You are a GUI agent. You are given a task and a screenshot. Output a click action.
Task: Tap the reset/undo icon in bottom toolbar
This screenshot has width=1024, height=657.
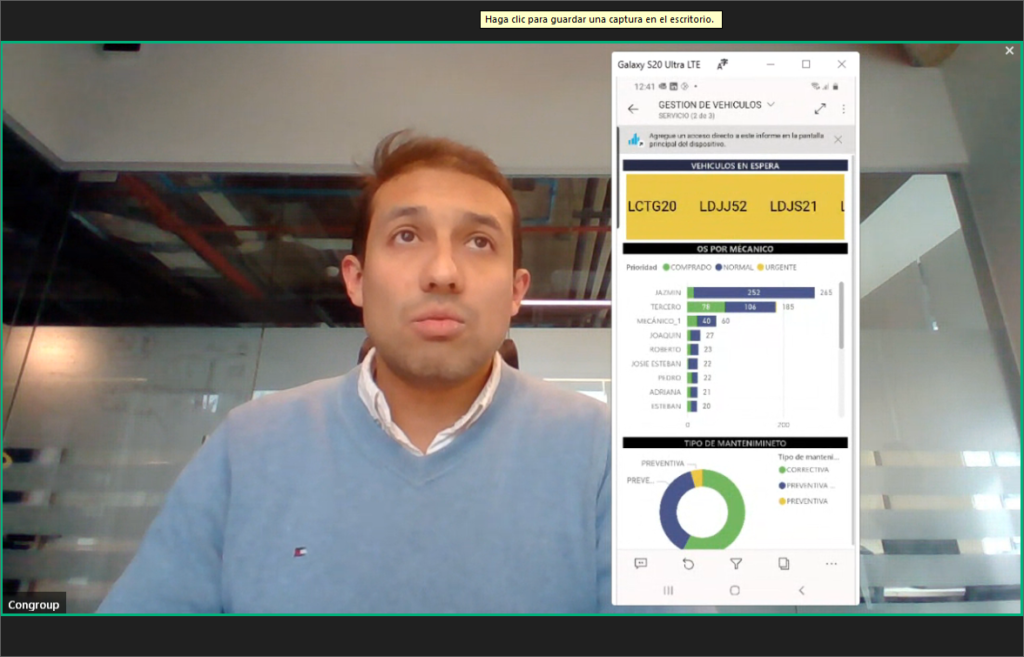click(x=688, y=564)
